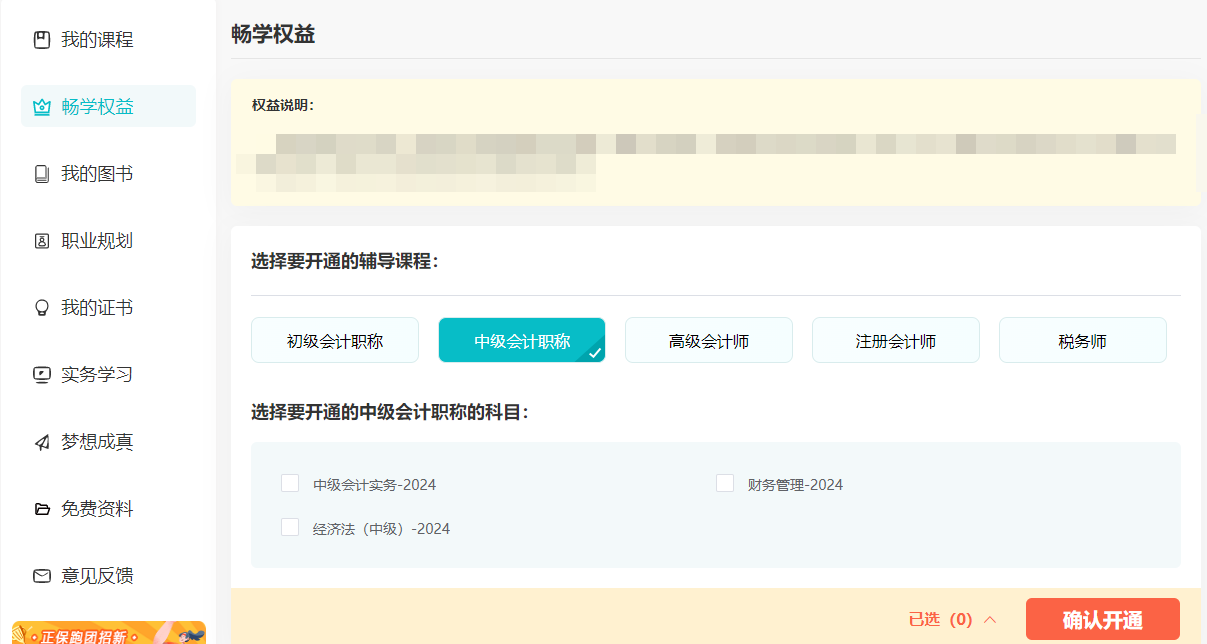Open the 税务师 course option
The width and height of the screenshot is (1207, 644).
pyautogui.click(x=1082, y=340)
